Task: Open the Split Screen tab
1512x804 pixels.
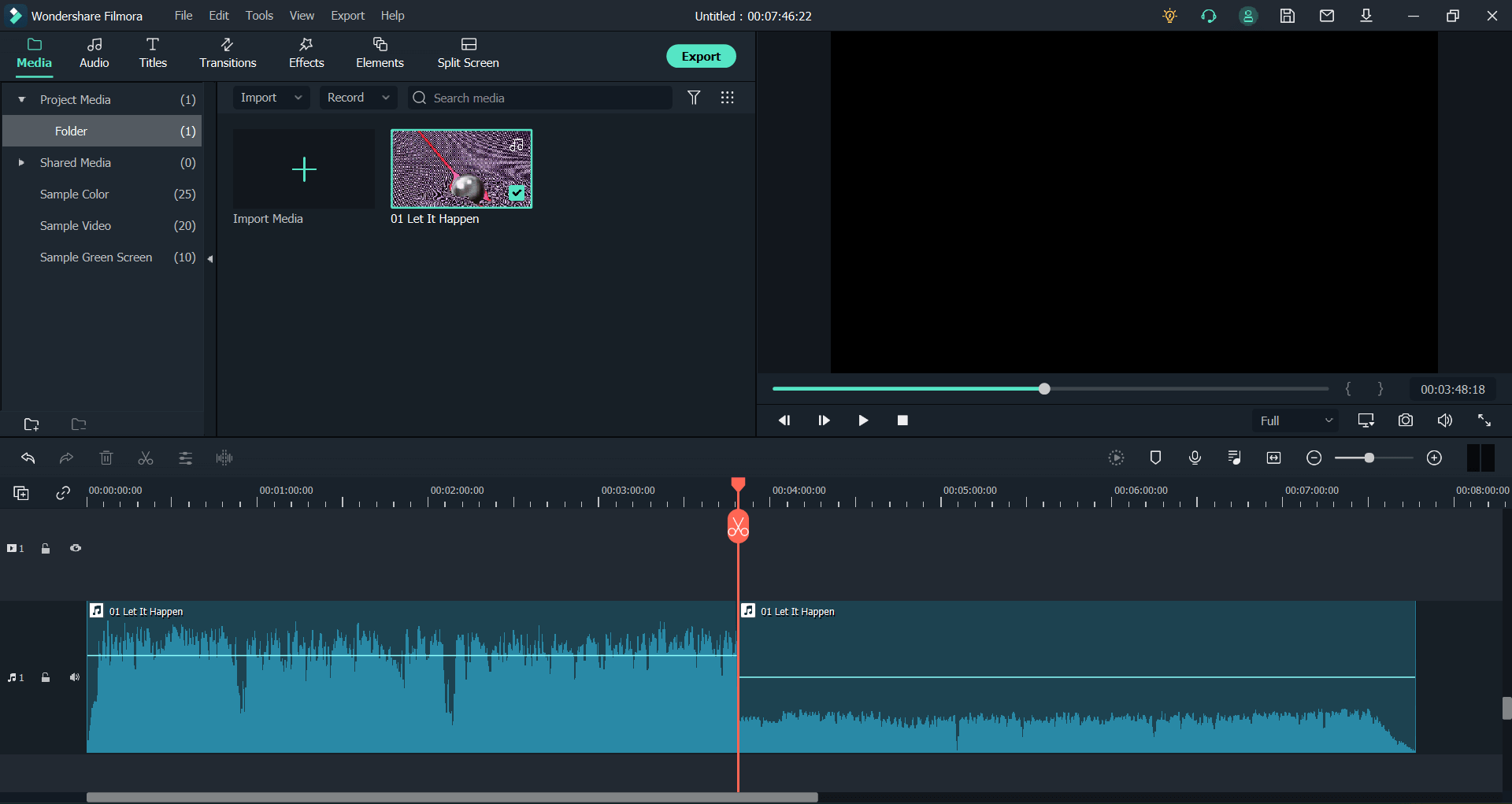Action: pos(469,54)
